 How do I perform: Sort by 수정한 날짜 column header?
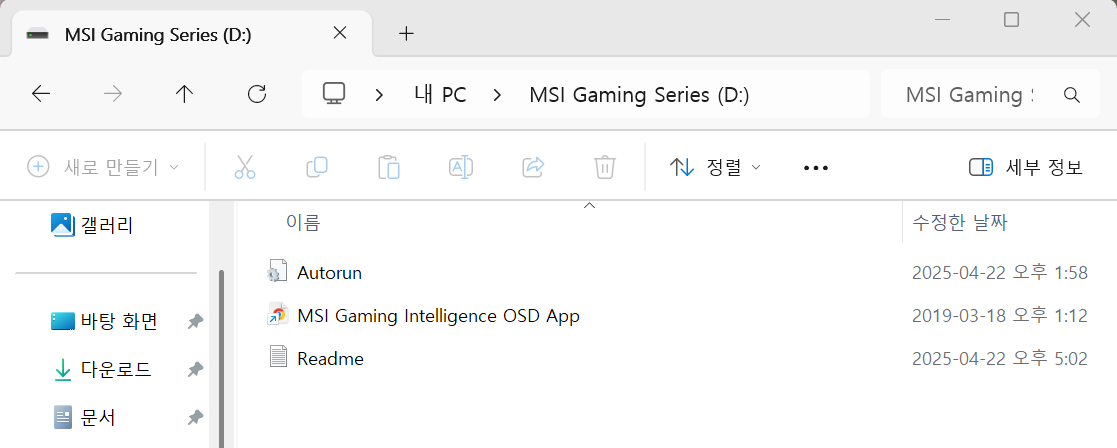[960, 223]
